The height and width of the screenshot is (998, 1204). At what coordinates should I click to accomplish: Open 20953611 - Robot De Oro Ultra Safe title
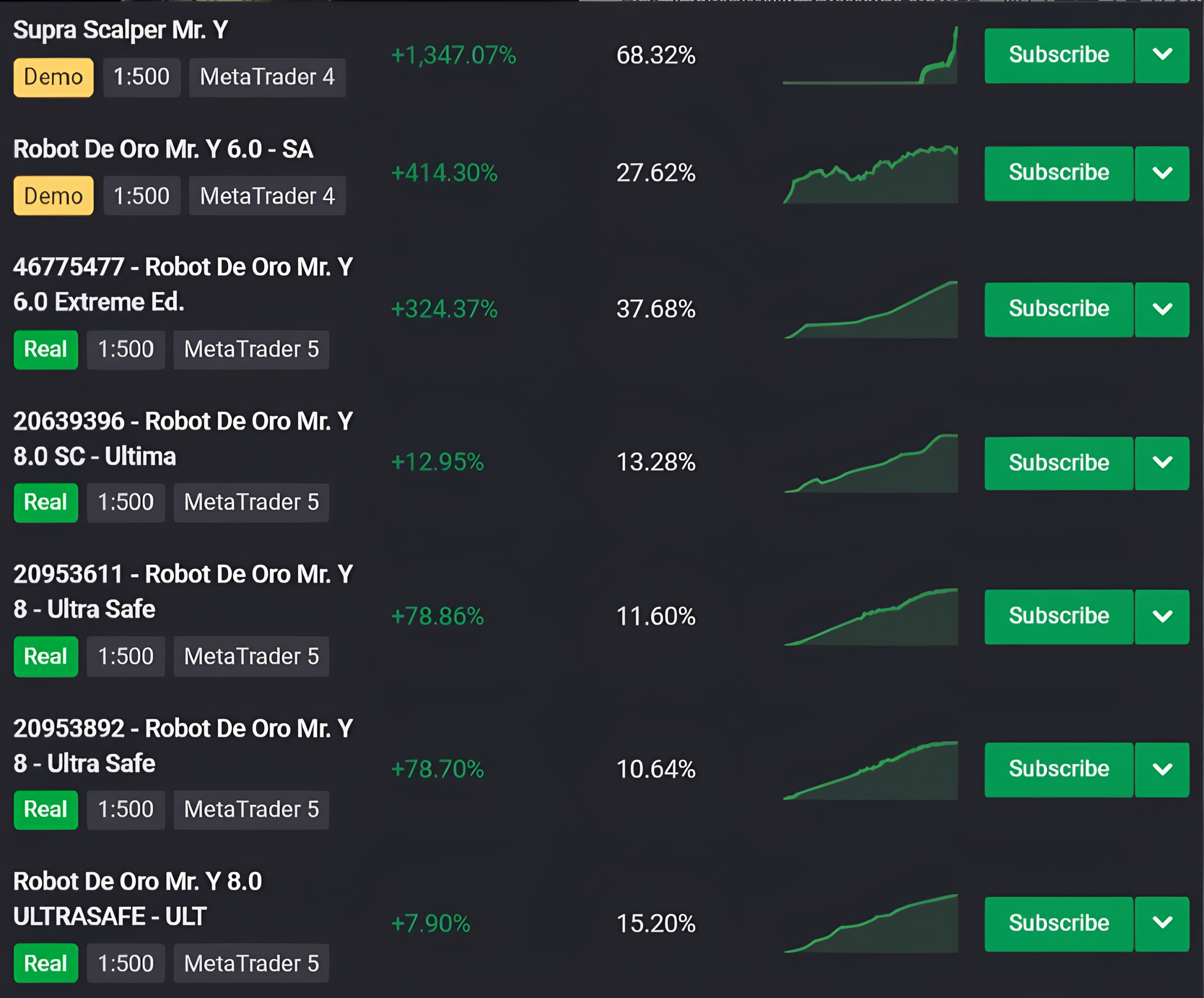coord(183,592)
